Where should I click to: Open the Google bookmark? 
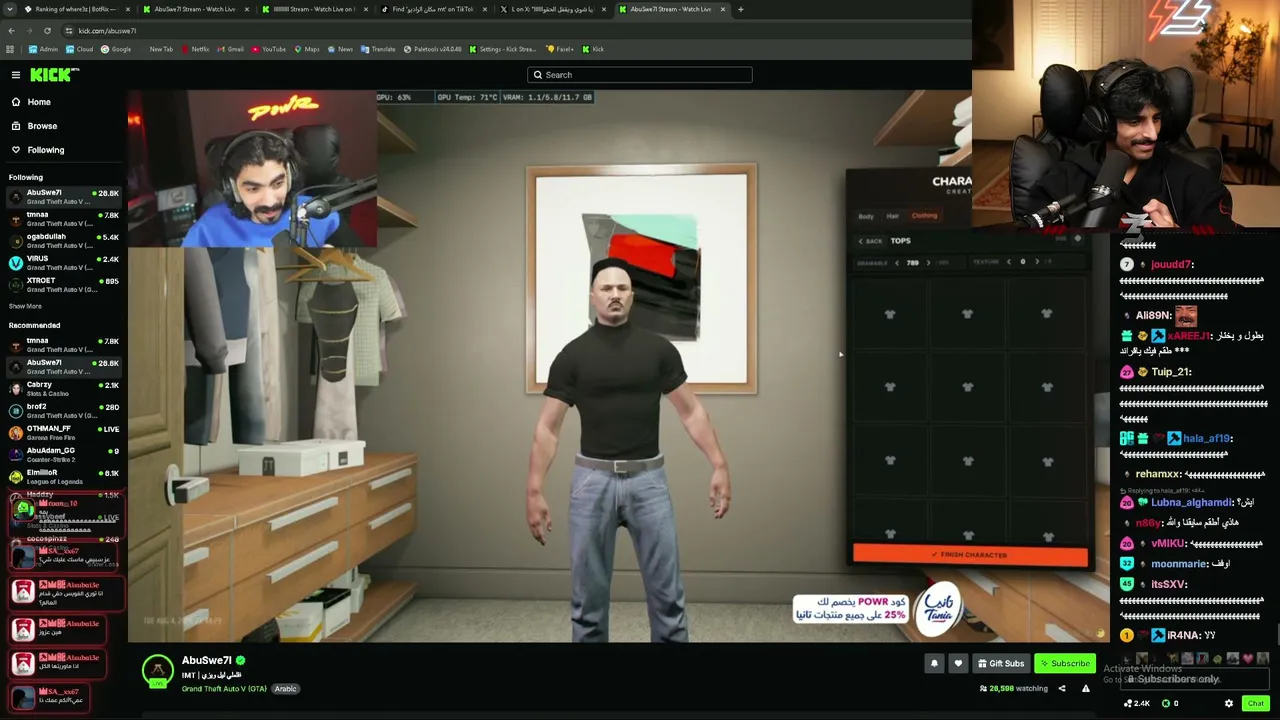click(x=116, y=49)
